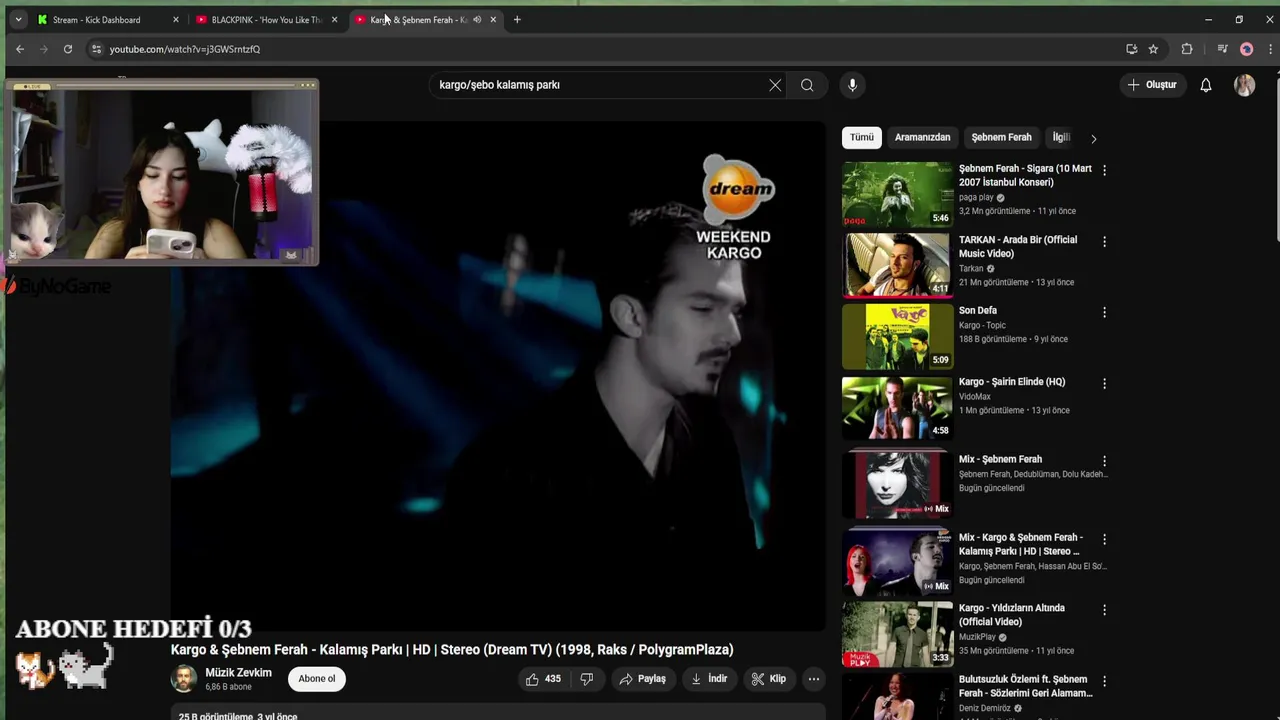1280x720 pixels.
Task: Mute the Kargo & Şebnem Ferah tab audio icon
Action: pos(477,19)
